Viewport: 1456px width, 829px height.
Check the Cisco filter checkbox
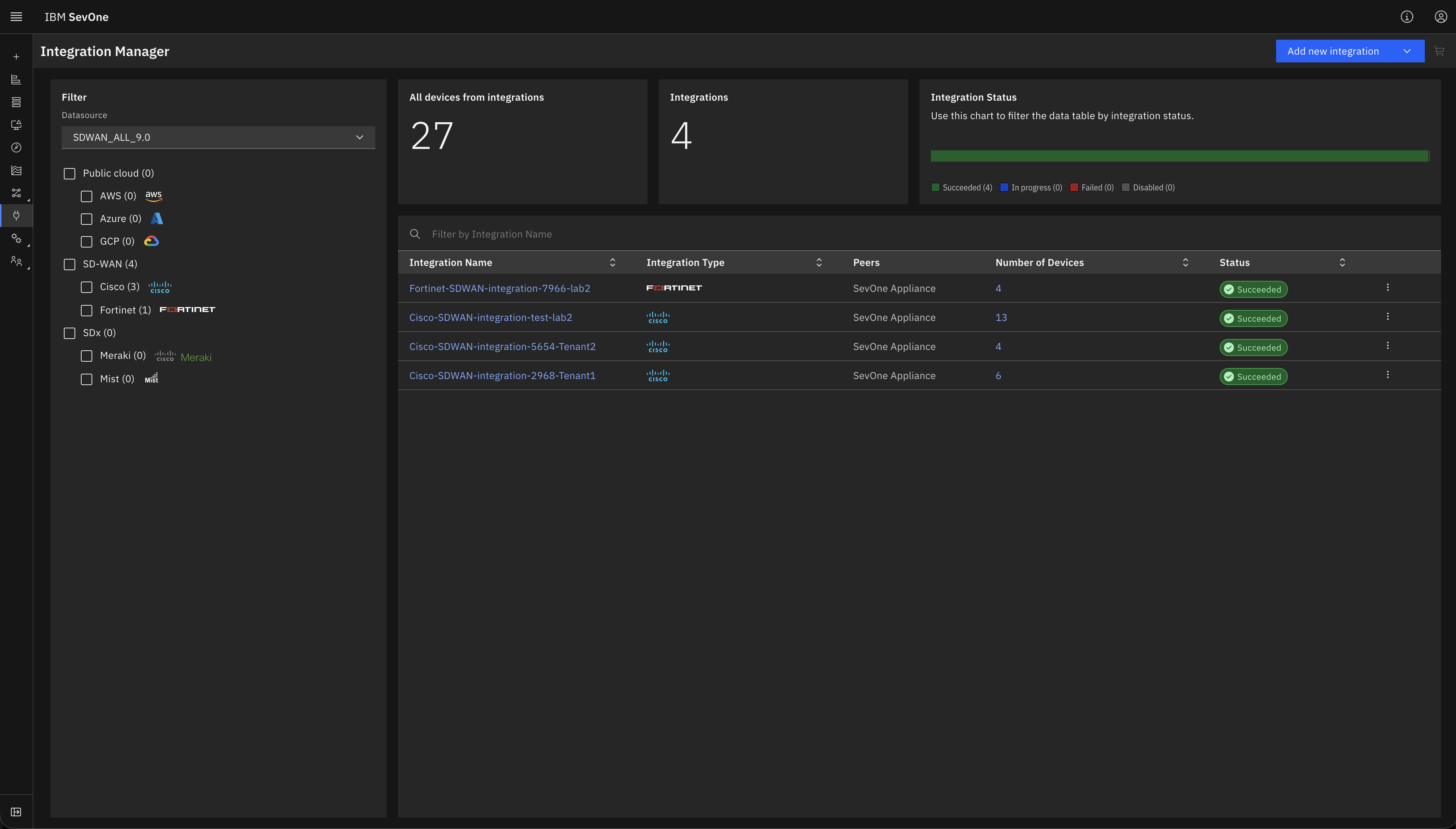point(87,288)
